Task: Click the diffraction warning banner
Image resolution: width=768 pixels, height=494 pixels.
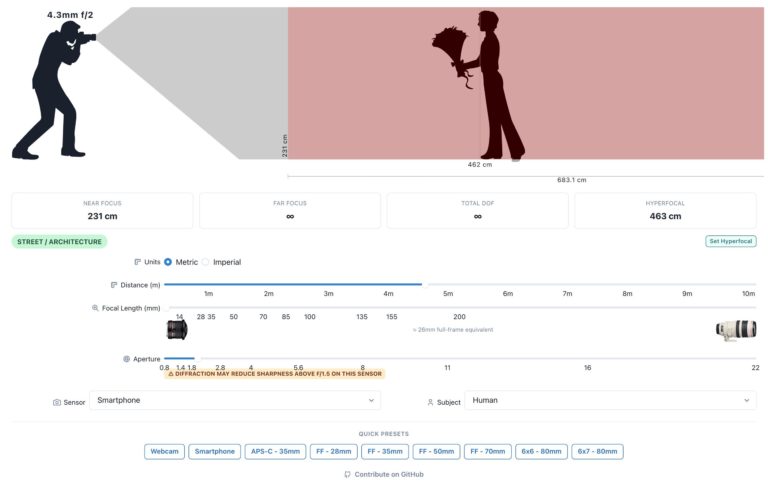Action: tap(275, 374)
